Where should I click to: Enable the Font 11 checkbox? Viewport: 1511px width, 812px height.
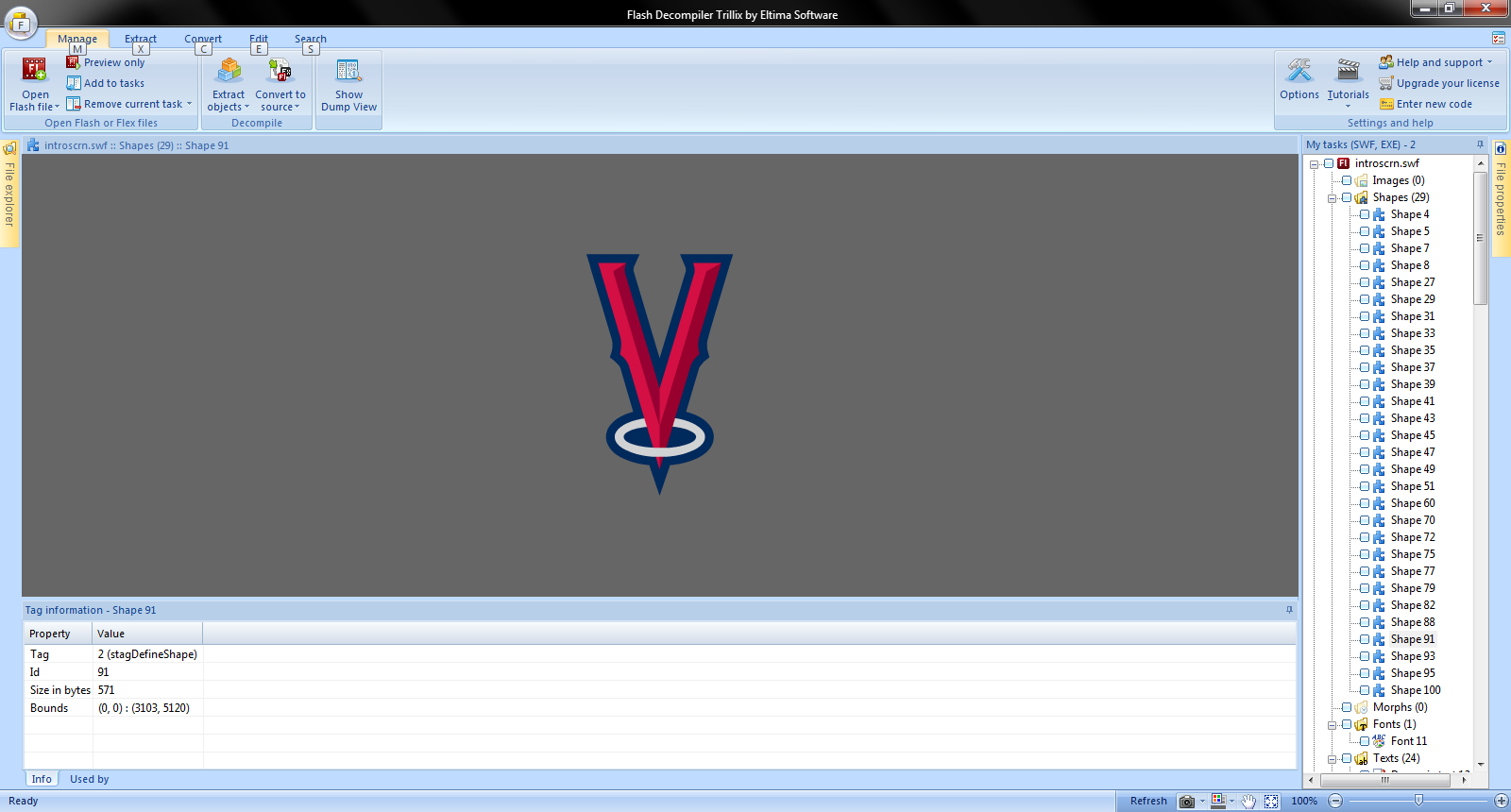tap(1365, 741)
